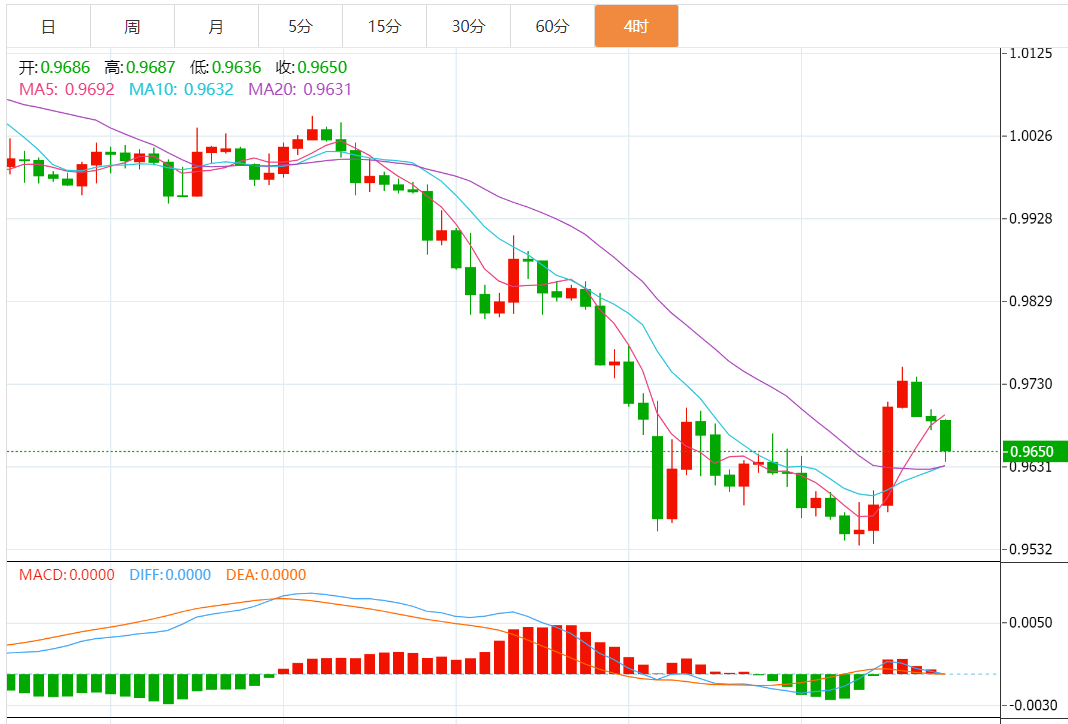Click the DIFF:0.0000 indicator label
This screenshot has width=1068, height=724.
point(170,576)
